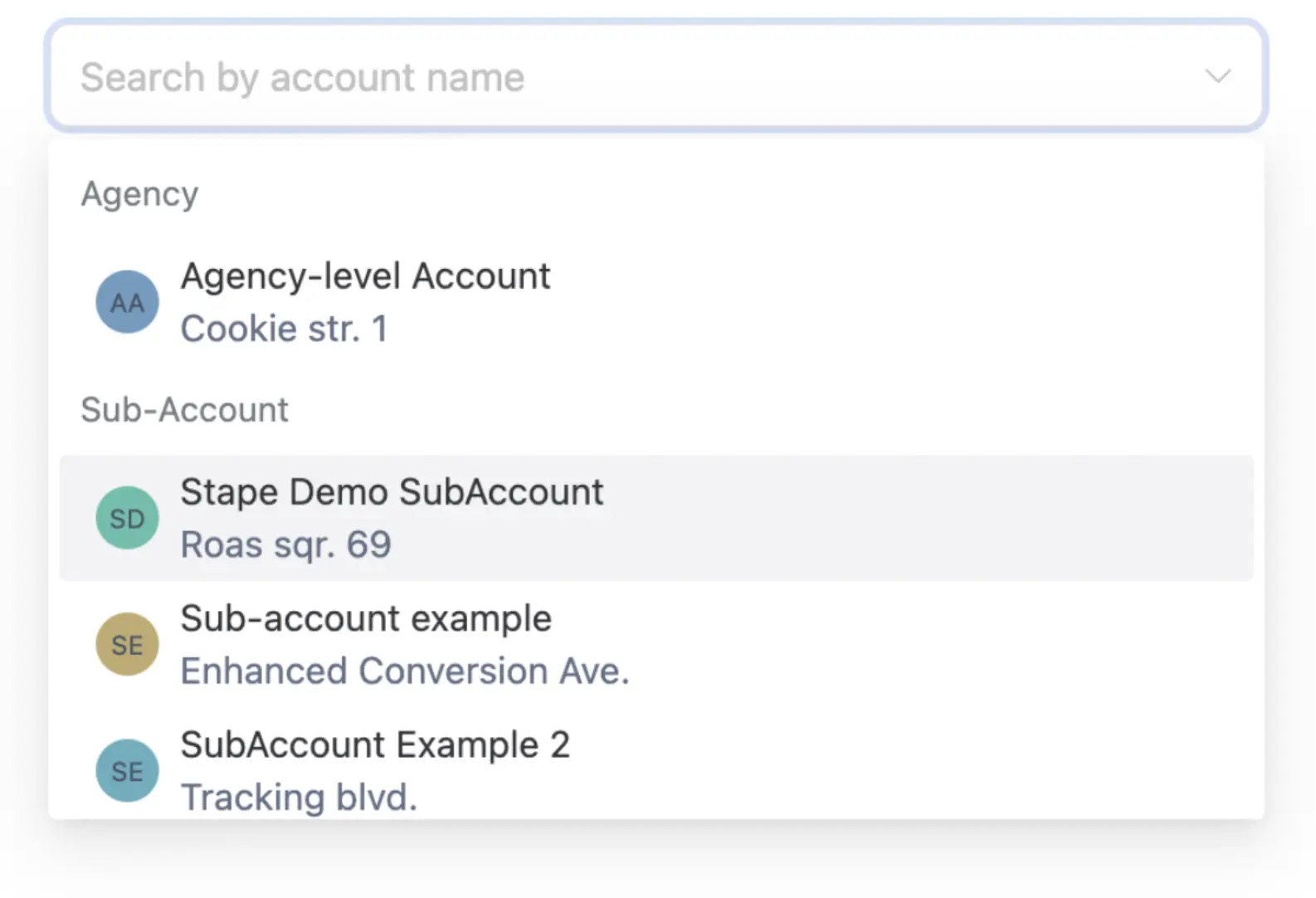Click the green SD avatar icon
Viewport: 1316px width, 898px height.
click(x=127, y=519)
